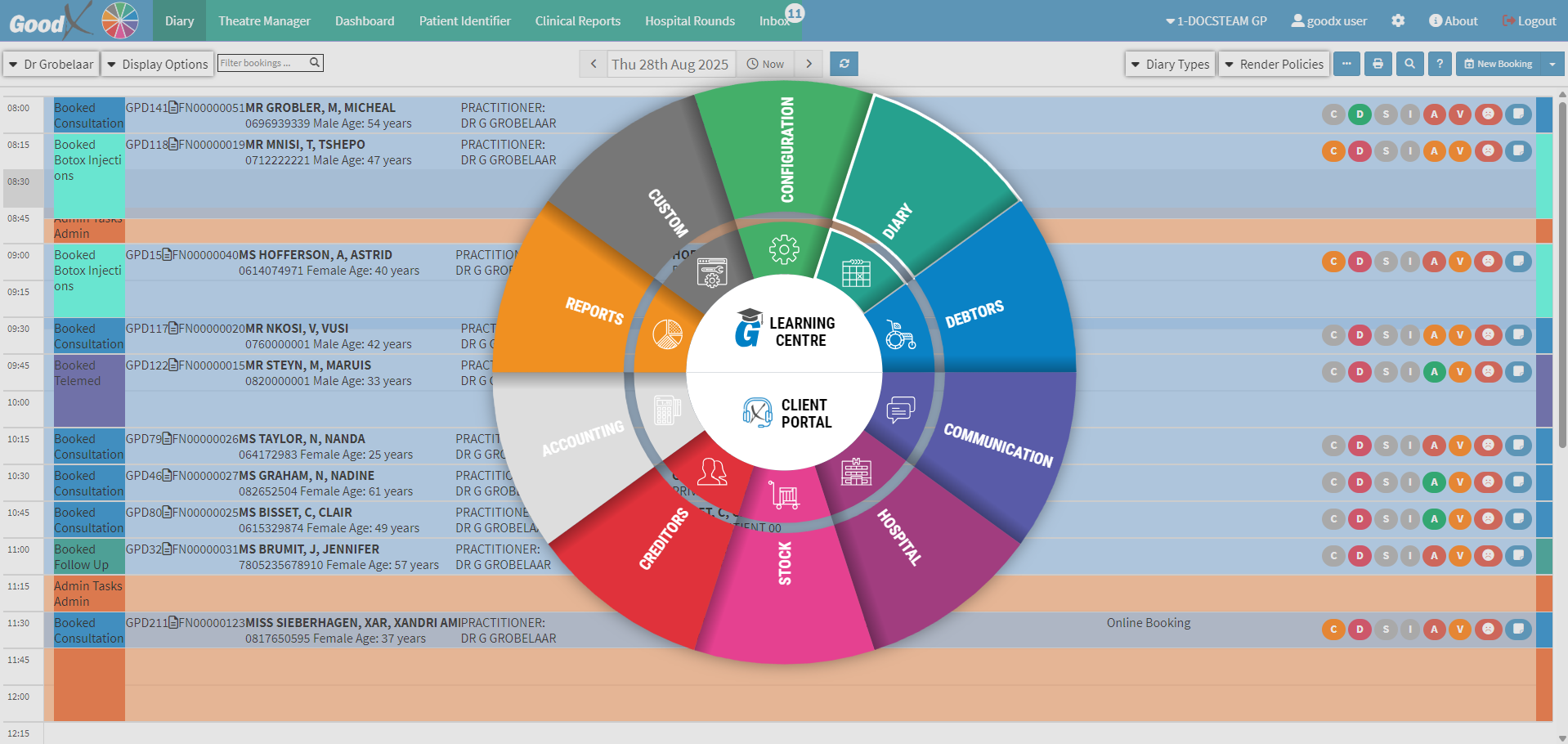This screenshot has width=1568, height=744.
Task: Expand the Diary Types dropdown
Action: 1170,64
